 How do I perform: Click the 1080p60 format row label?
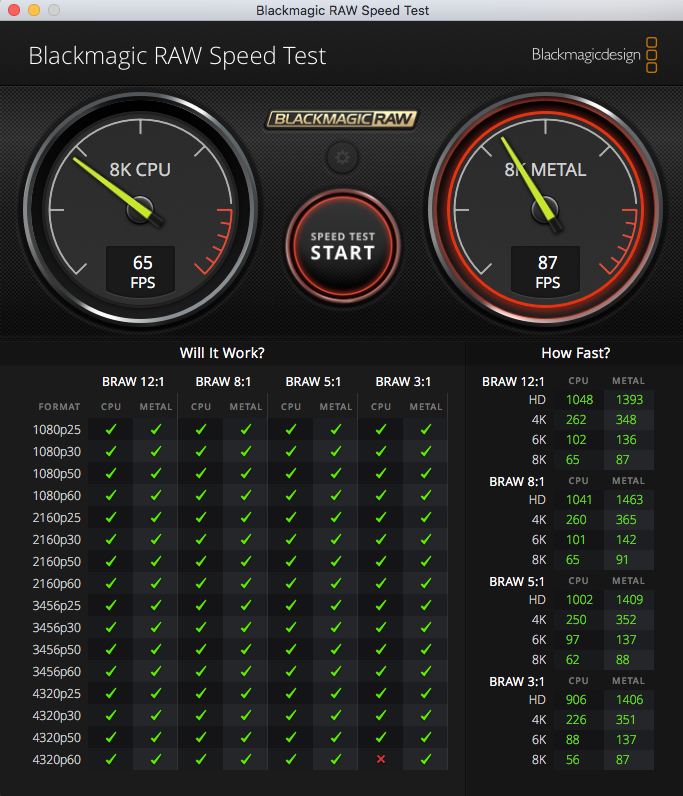(57, 496)
